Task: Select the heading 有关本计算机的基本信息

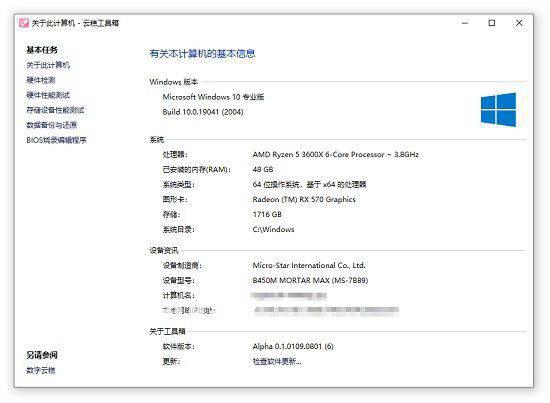Action: point(202,54)
